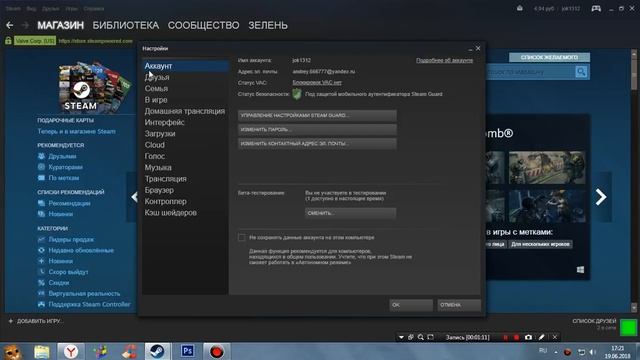
Task: Open the Загрузки settings category
Action: [185, 133]
